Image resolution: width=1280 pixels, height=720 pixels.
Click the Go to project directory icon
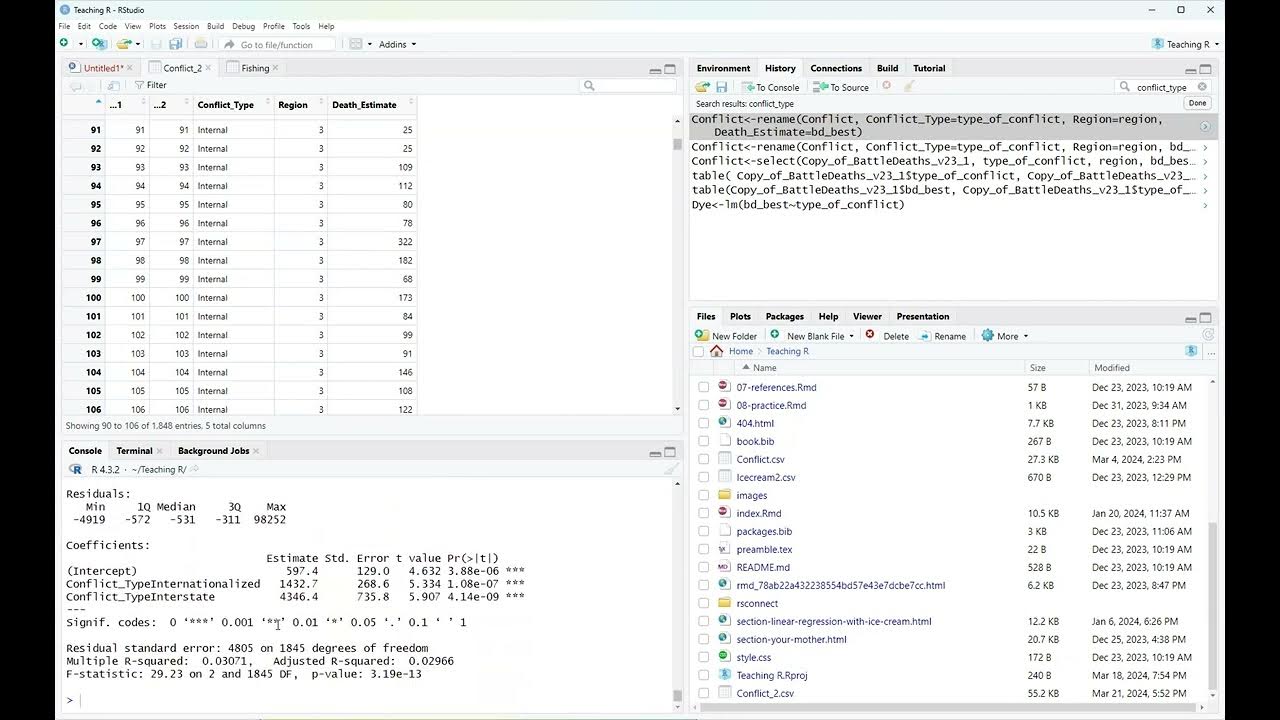click(x=1191, y=351)
